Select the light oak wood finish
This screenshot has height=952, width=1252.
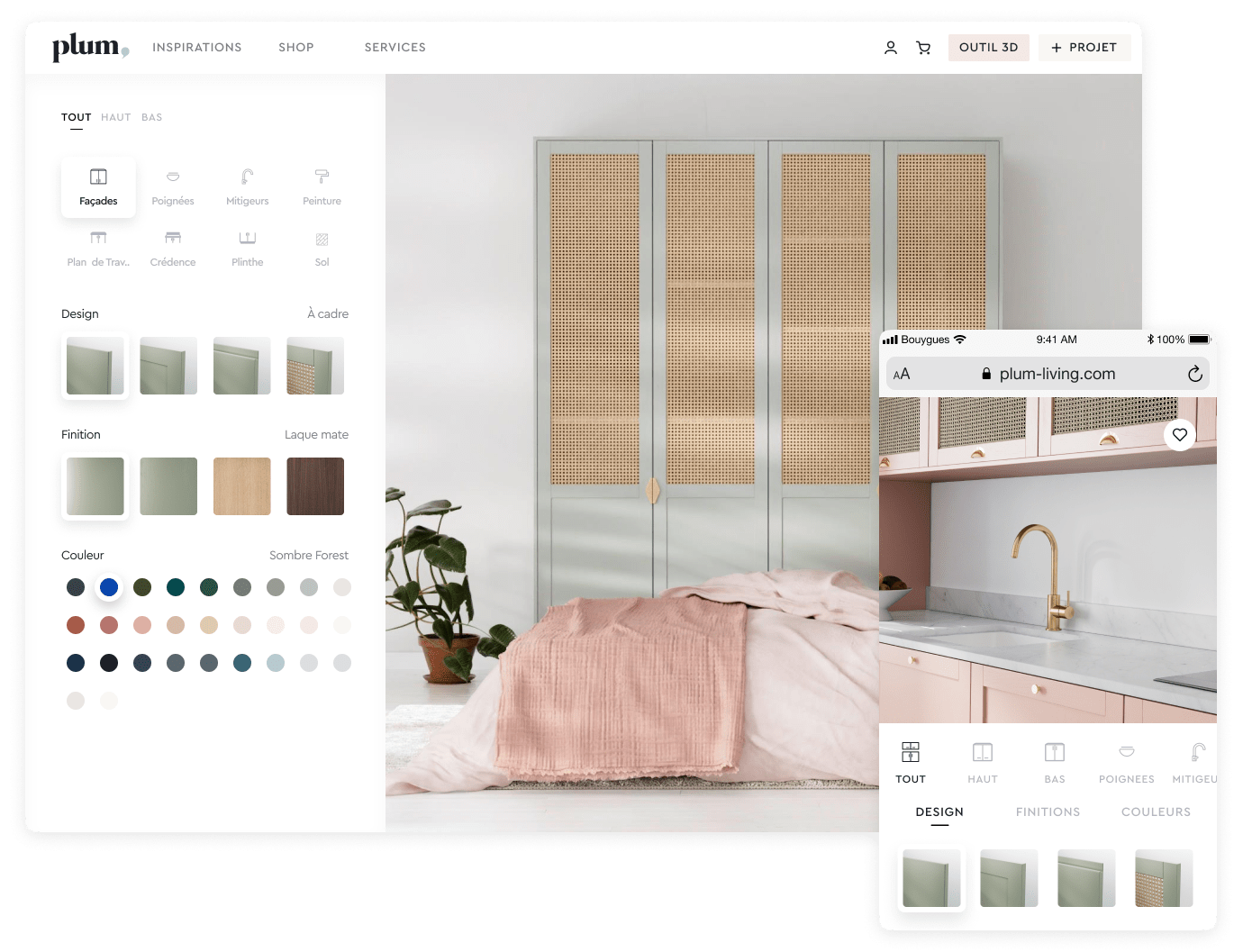click(x=242, y=486)
